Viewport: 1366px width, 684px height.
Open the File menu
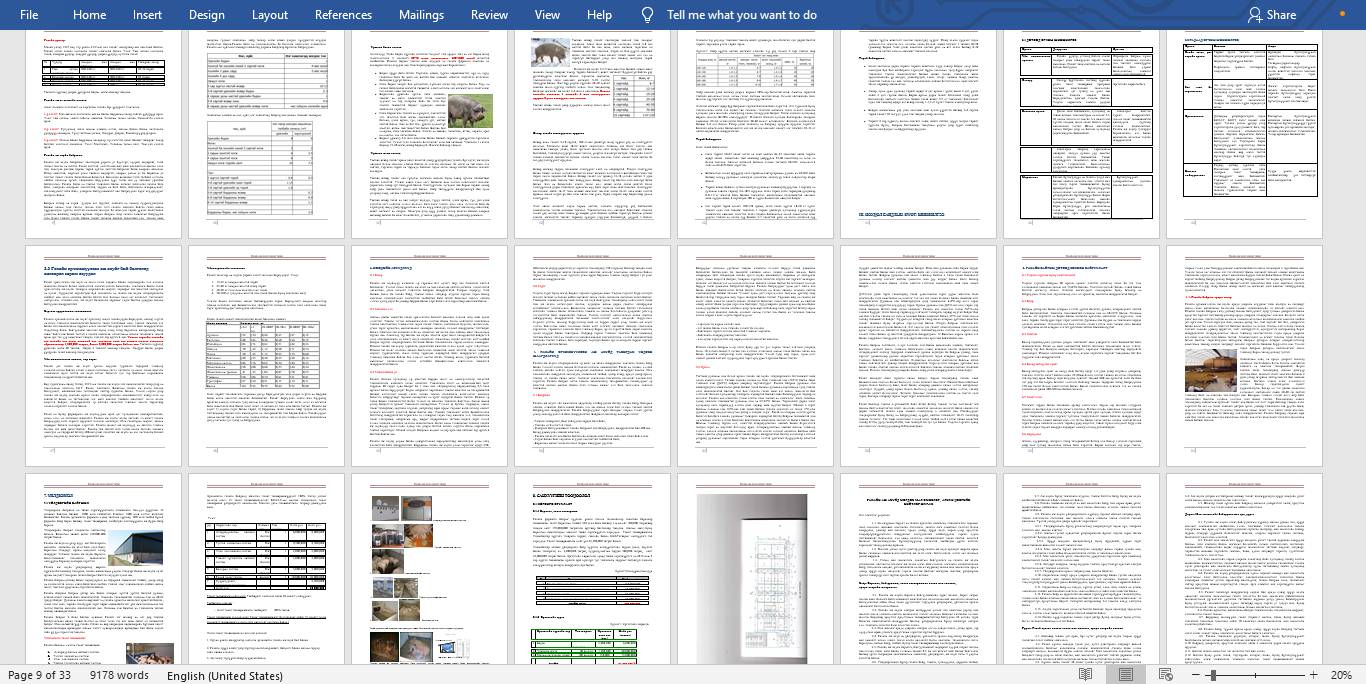click(x=29, y=15)
